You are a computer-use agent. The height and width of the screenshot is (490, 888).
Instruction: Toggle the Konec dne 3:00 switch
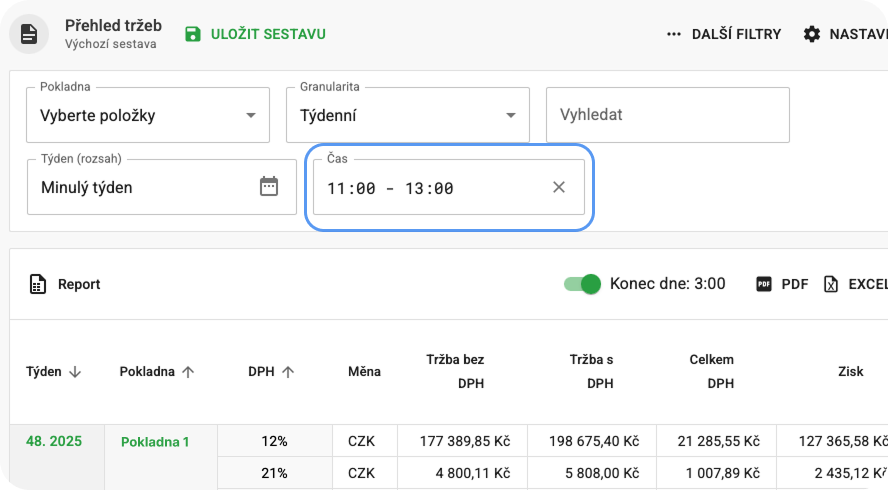(x=582, y=284)
